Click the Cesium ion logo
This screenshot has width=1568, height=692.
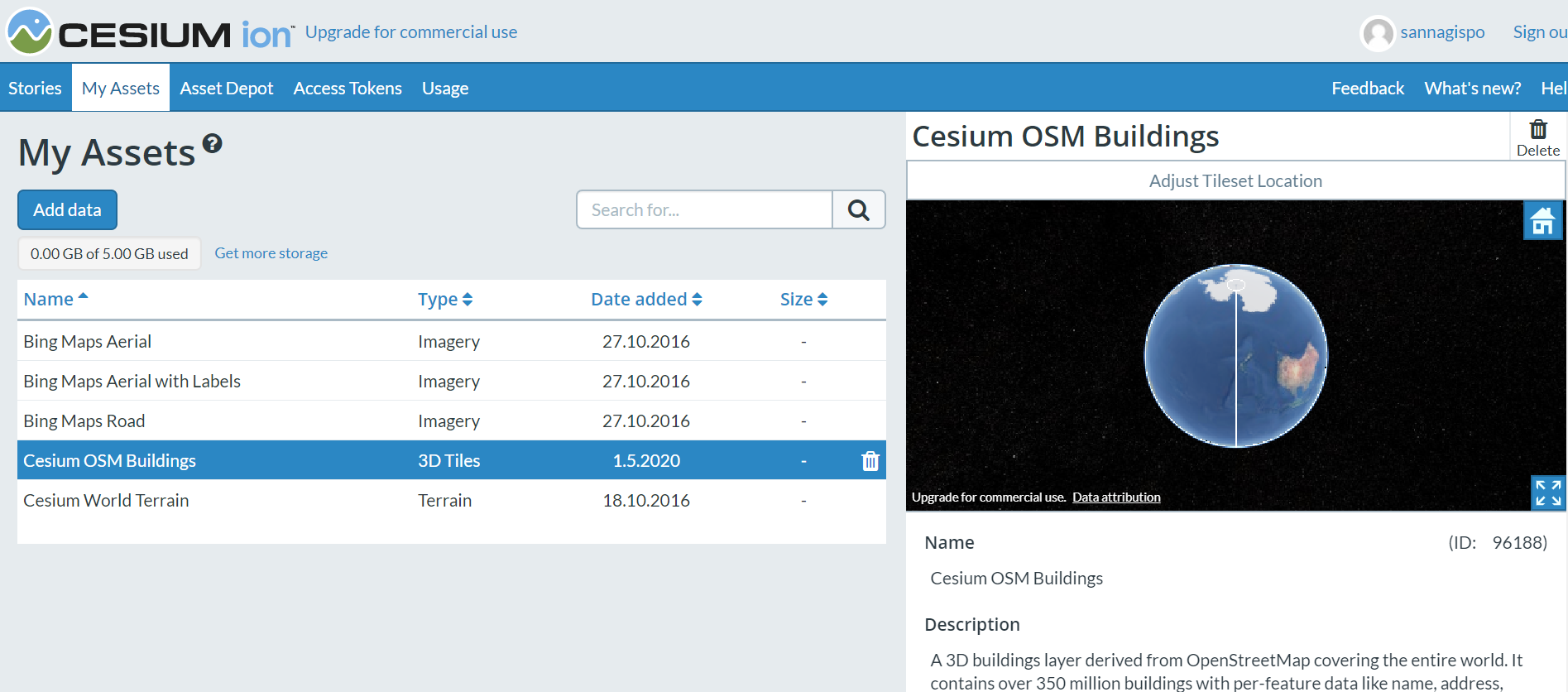[150, 32]
